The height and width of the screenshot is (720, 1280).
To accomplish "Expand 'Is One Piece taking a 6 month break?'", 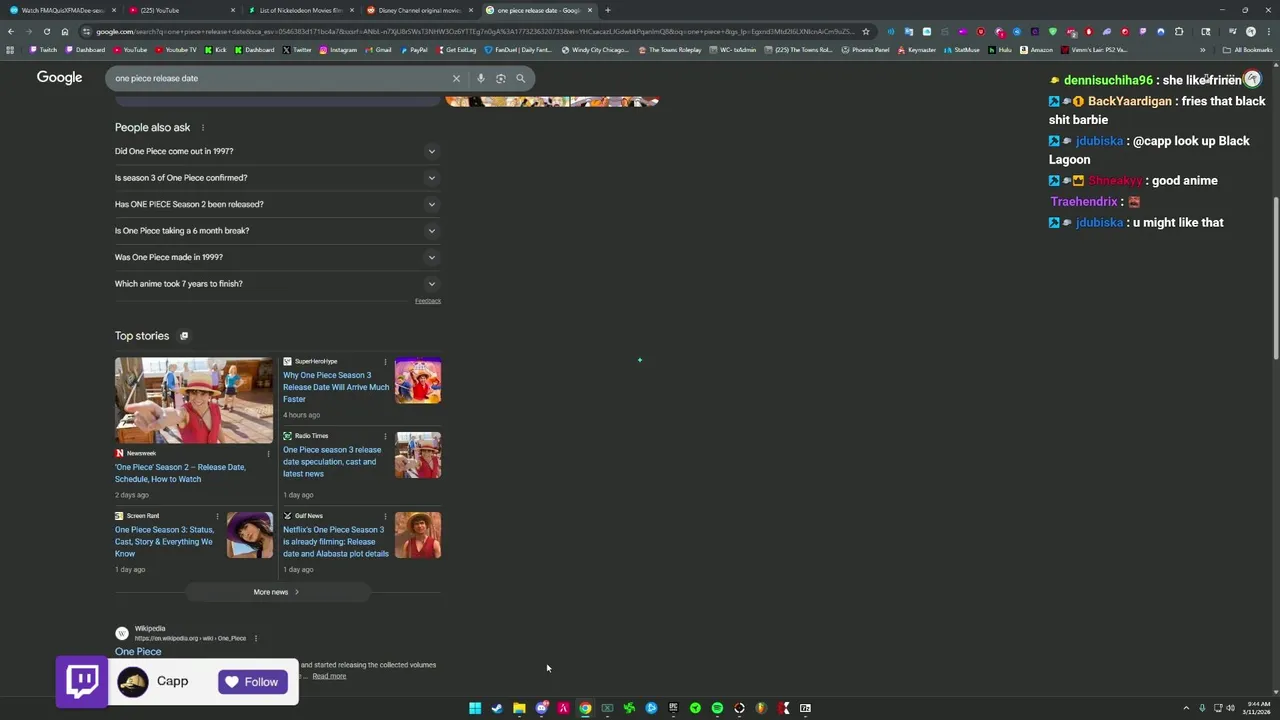I will coord(277,231).
